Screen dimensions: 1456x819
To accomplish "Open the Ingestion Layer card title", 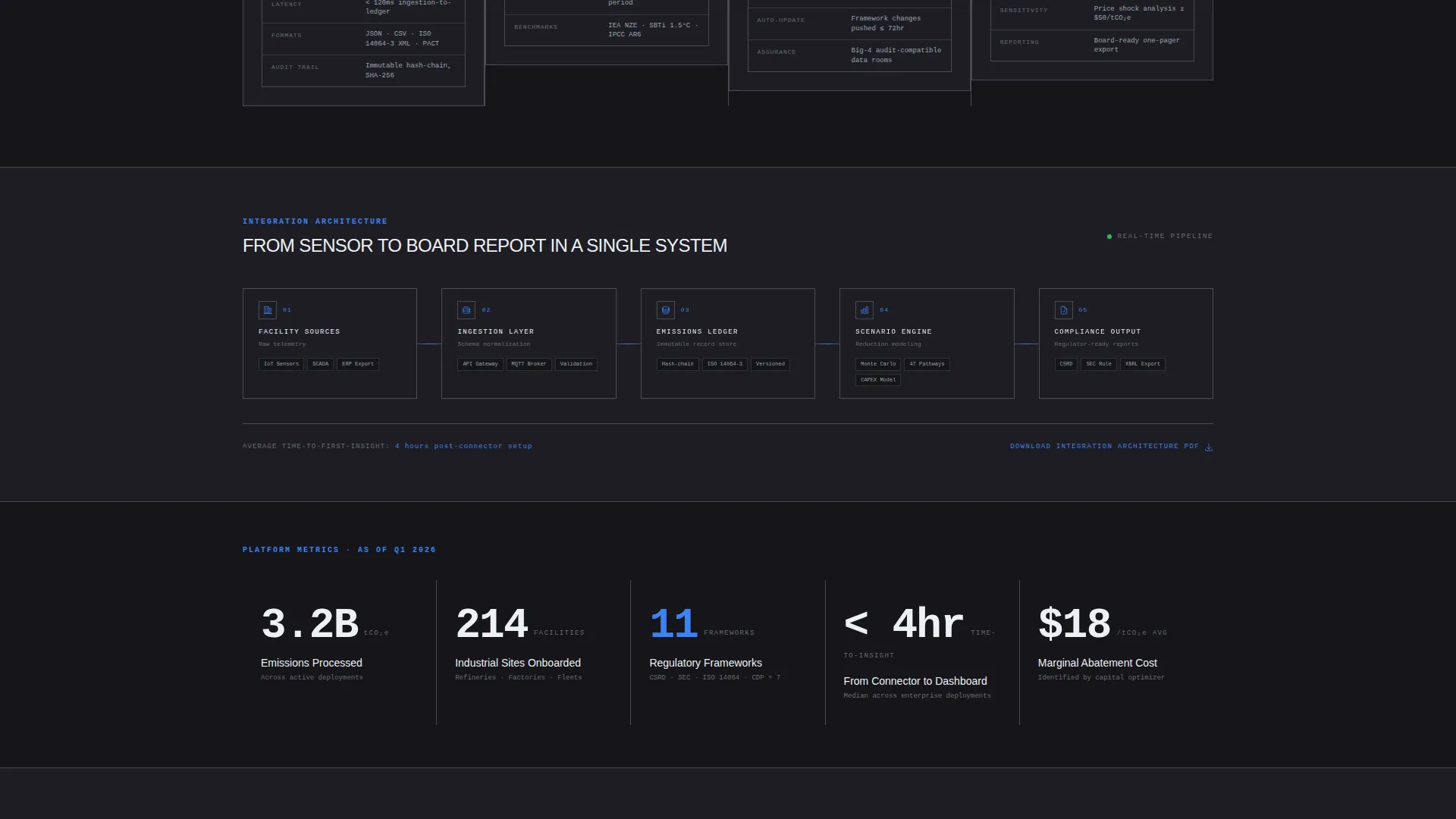I will tap(495, 331).
